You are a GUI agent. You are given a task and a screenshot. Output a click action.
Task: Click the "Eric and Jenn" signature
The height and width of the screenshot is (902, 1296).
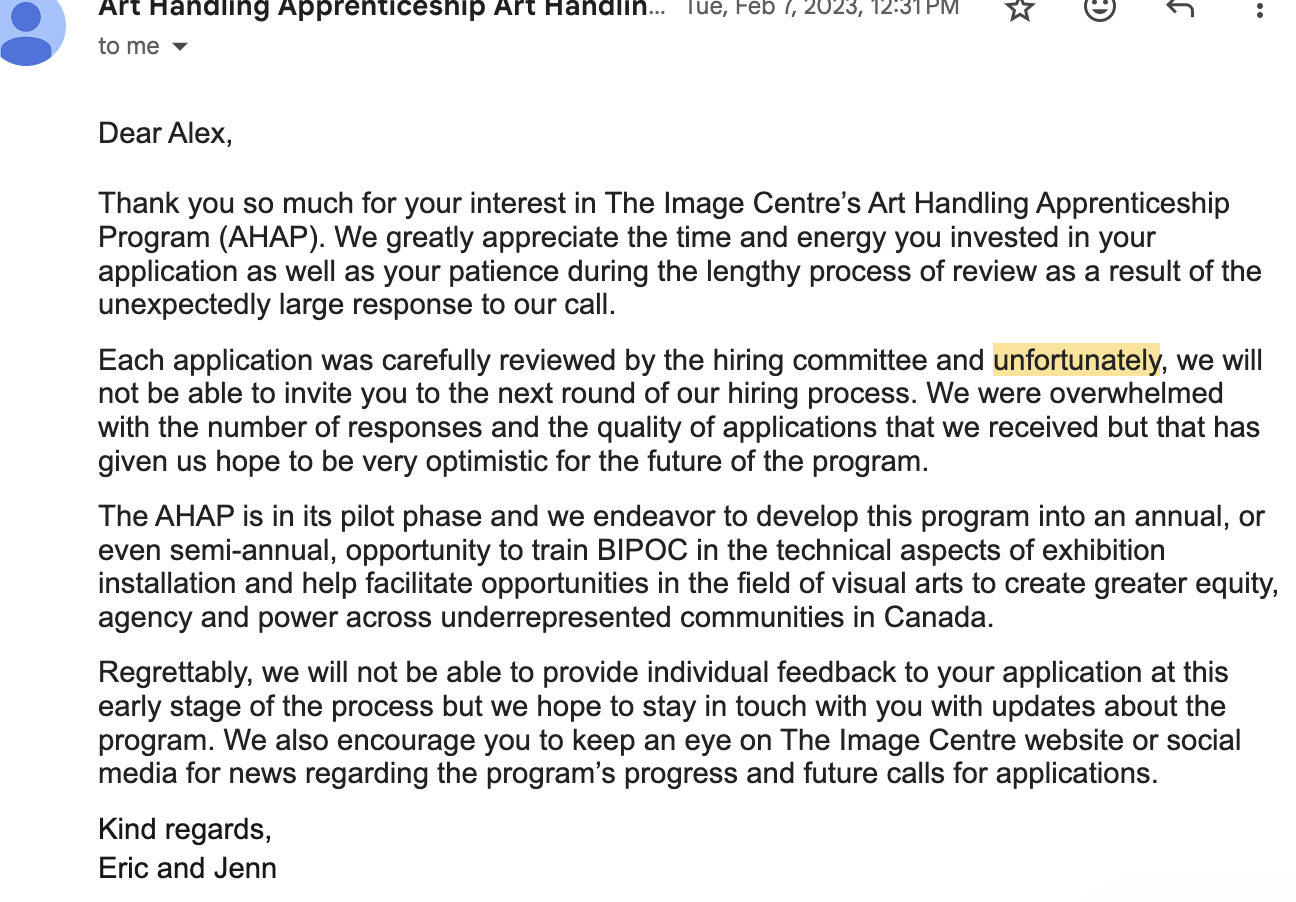pyautogui.click(x=187, y=867)
